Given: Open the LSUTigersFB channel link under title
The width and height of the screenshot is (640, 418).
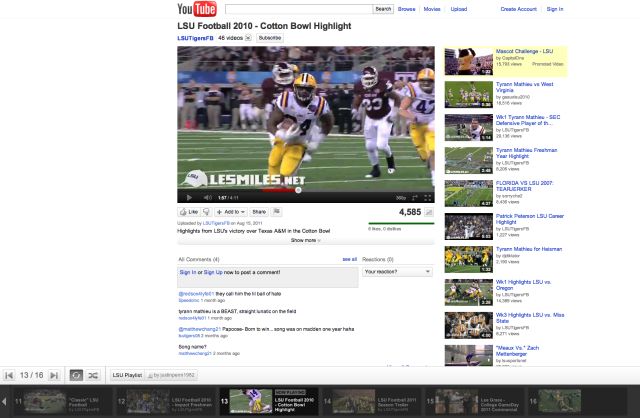Looking at the screenshot, I should [195, 38].
